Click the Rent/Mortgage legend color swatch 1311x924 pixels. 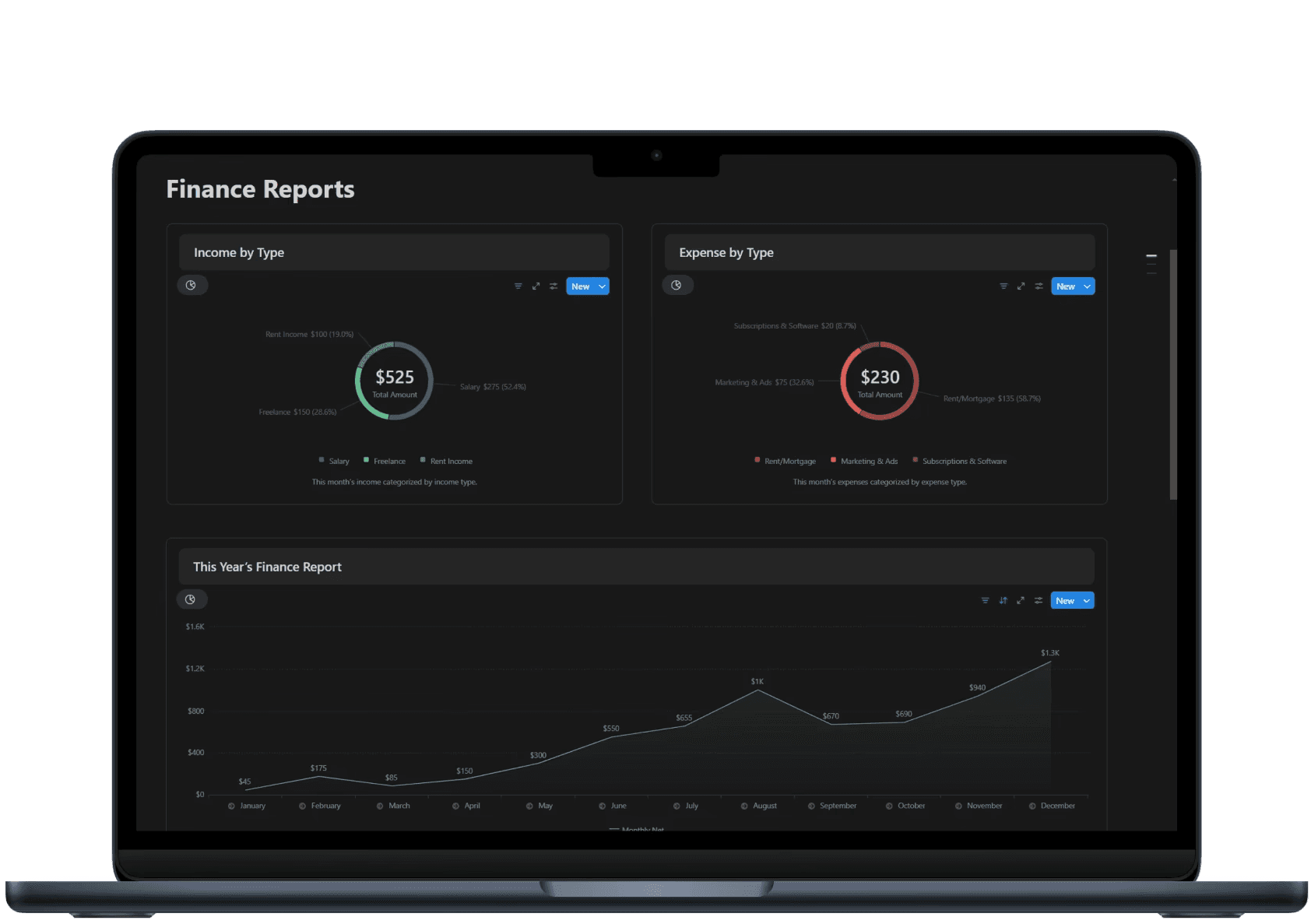coord(757,460)
